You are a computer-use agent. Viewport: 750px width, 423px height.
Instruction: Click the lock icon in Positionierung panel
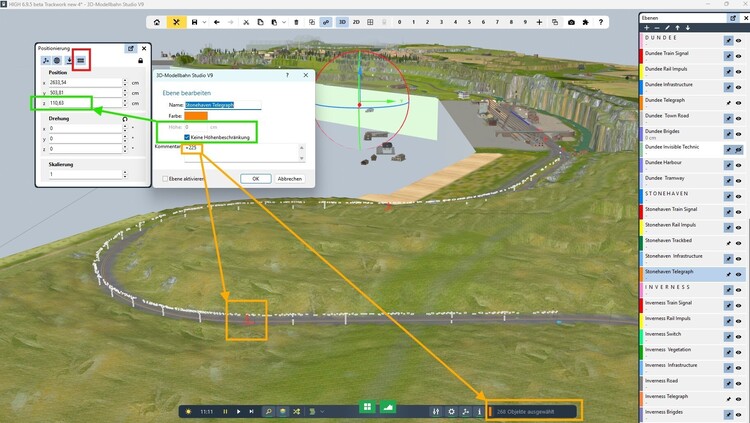139,61
